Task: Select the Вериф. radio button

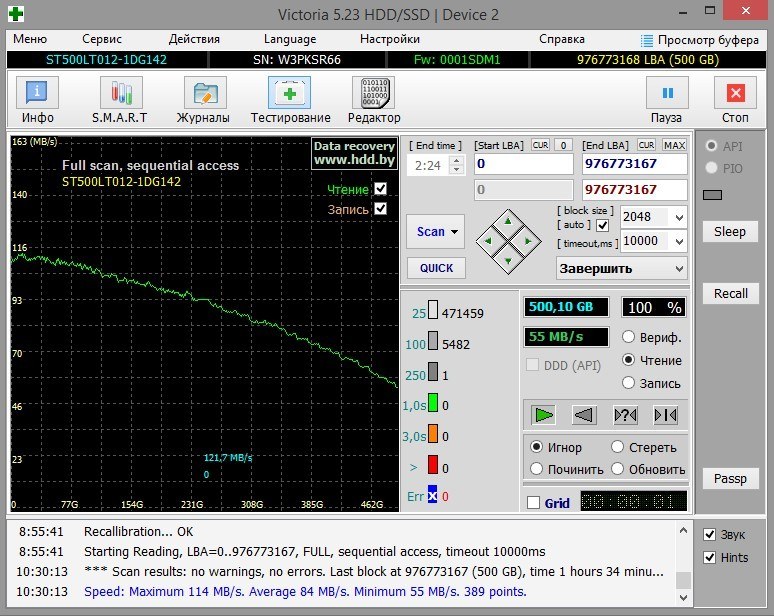Action: pyautogui.click(x=629, y=337)
